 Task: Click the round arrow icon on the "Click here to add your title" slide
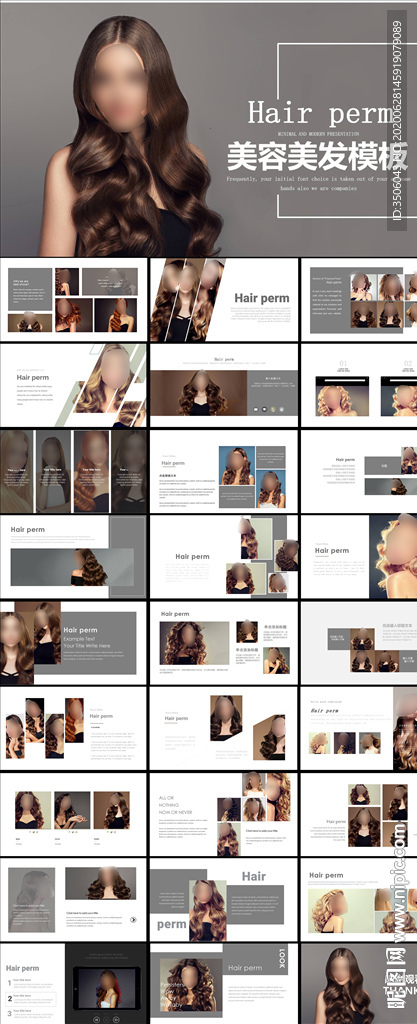tap(134, 920)
